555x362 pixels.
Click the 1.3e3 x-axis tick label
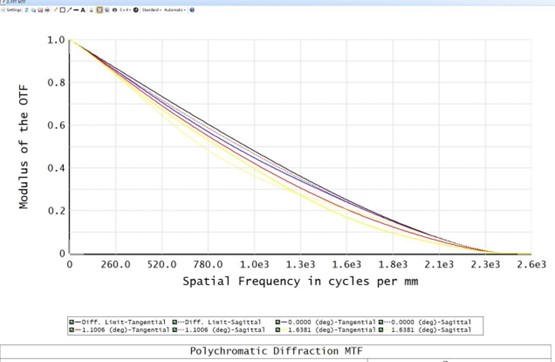301,264
